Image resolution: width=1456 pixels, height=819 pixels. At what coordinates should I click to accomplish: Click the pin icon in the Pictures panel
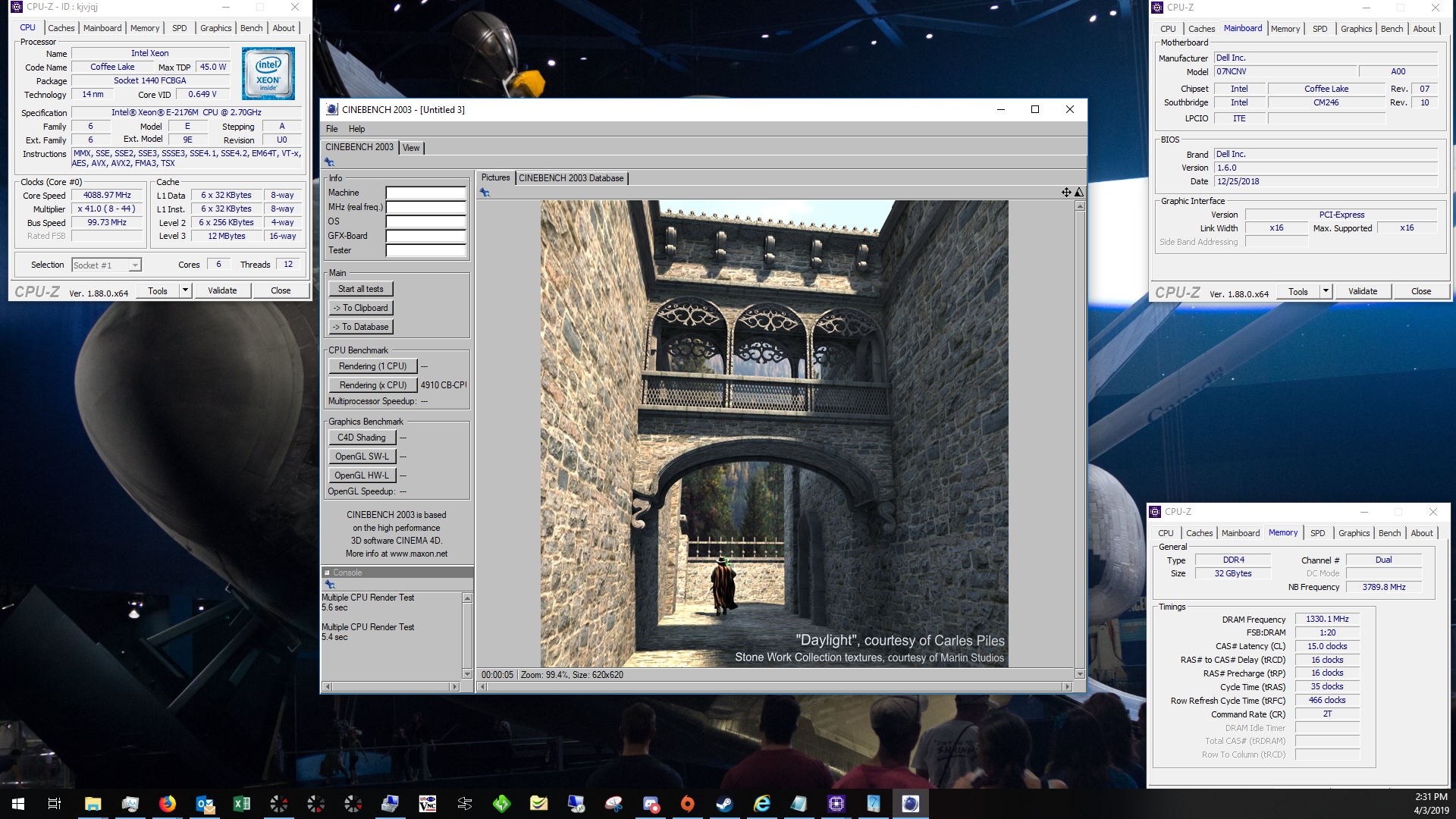[x=485, y=193]
